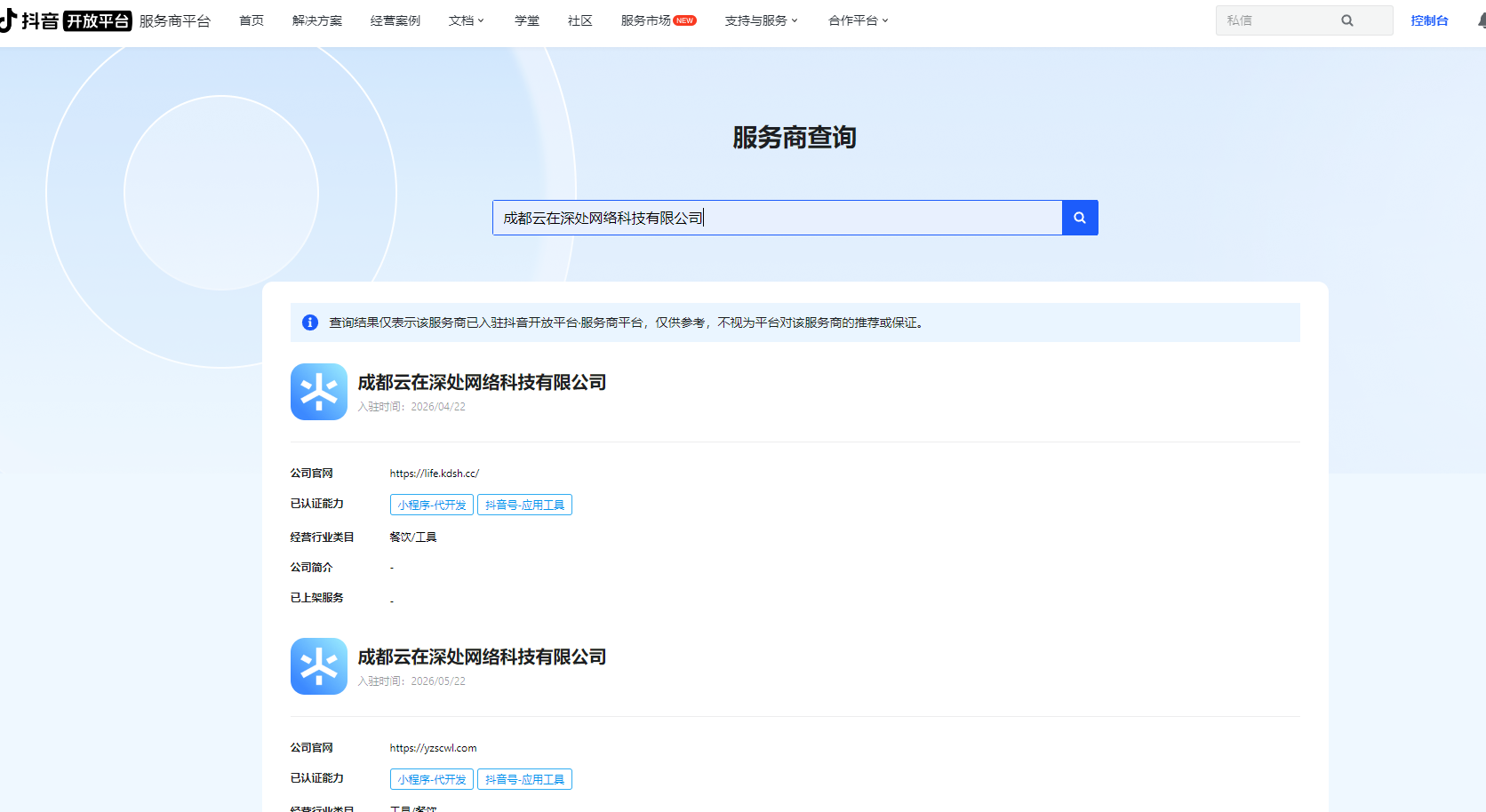Click the 餐饮/工具 industry category value
This screenshot has width=1486, height=812.
413,537
